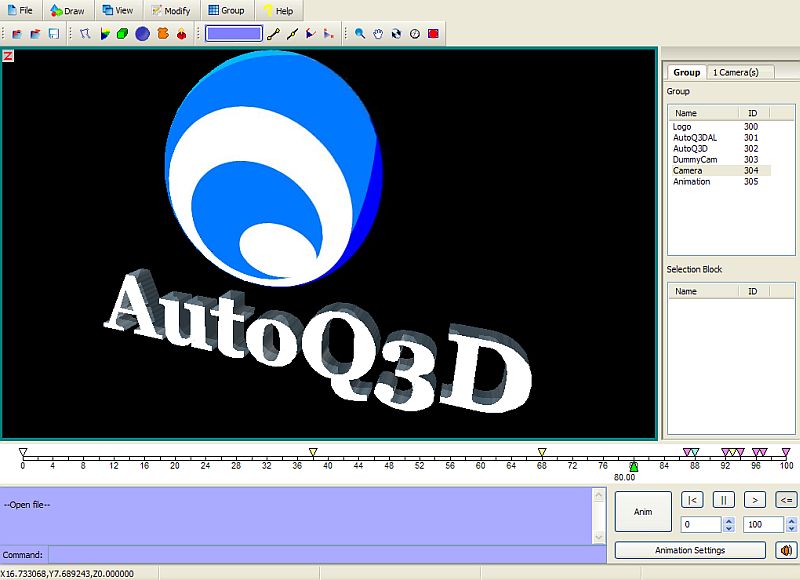Open Animation Settings
800x580 pixels.
tap(690, 550)
